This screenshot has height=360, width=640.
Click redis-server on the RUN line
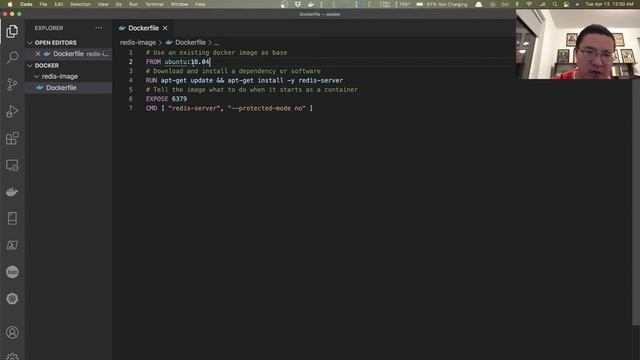[320, 80]
